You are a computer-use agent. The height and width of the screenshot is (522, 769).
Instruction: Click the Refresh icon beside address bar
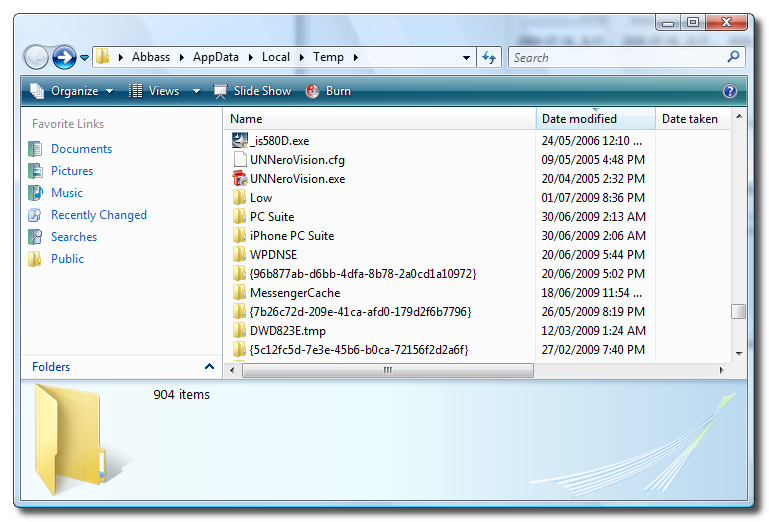pyautogui.click(x=489, y=57)
